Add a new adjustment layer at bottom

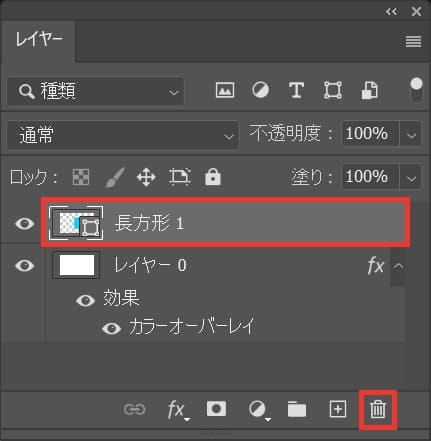pos(259,410)
